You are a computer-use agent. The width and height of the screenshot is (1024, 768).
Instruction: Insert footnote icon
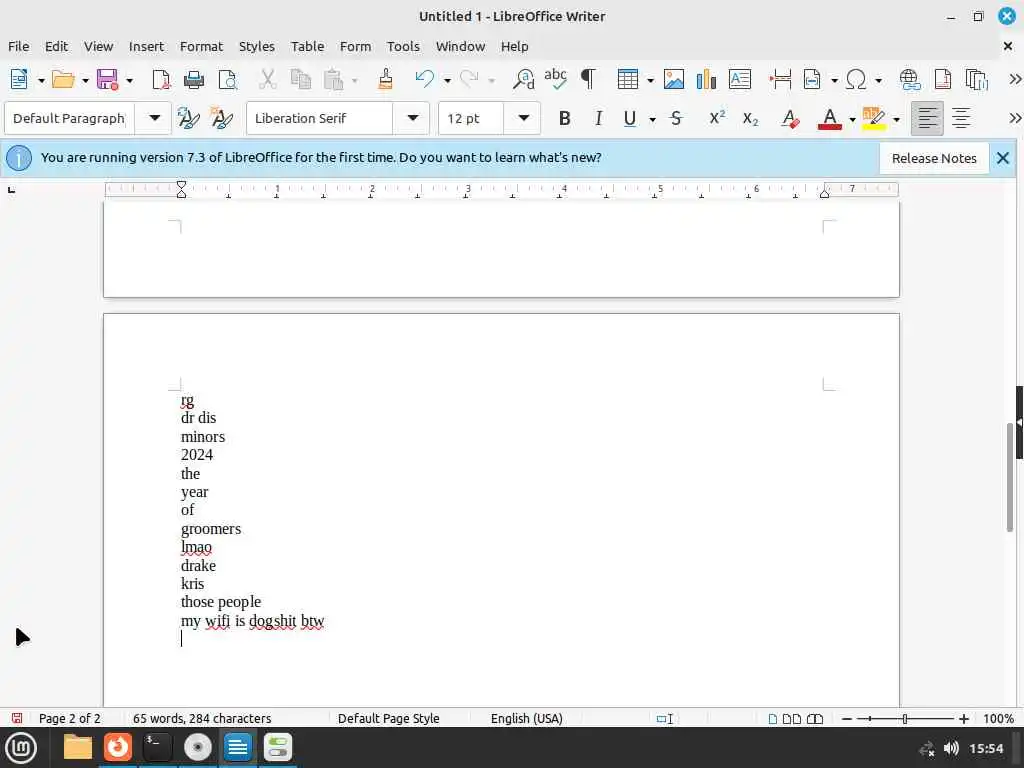(942, 80)
